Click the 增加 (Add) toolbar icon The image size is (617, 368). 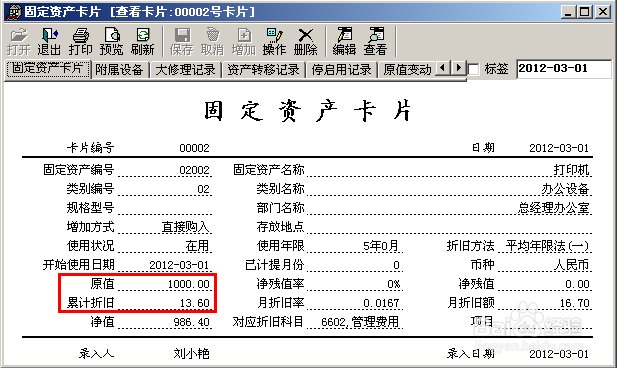[x=244, y=42]
